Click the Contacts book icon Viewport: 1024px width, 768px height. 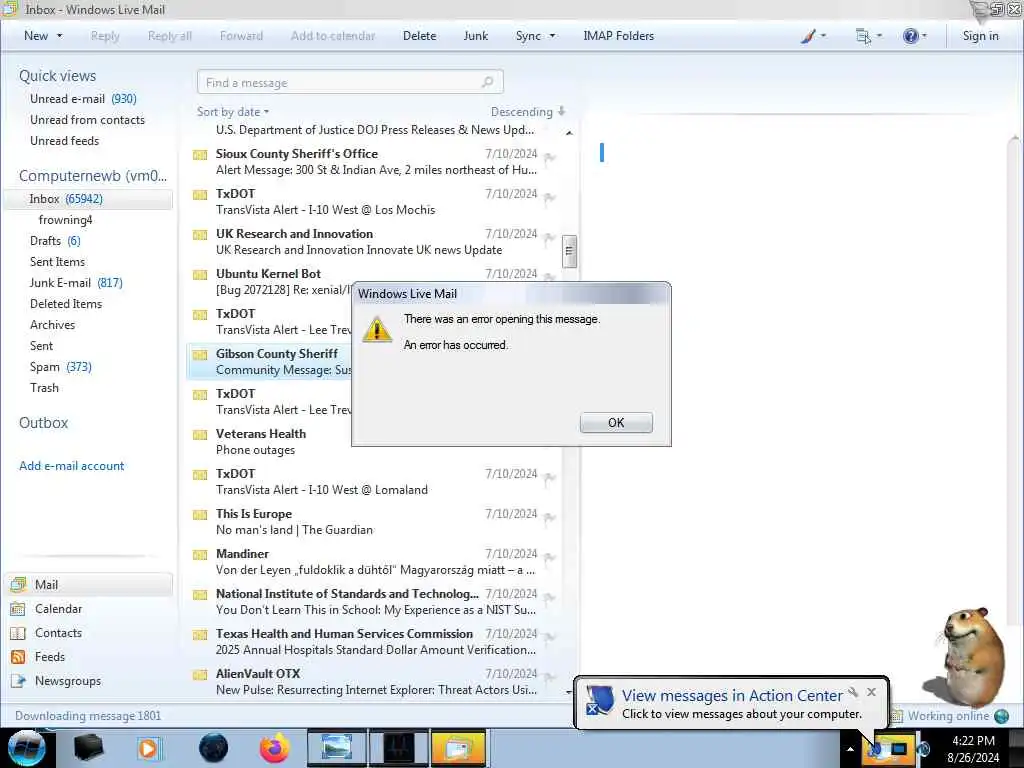point(18,633)
